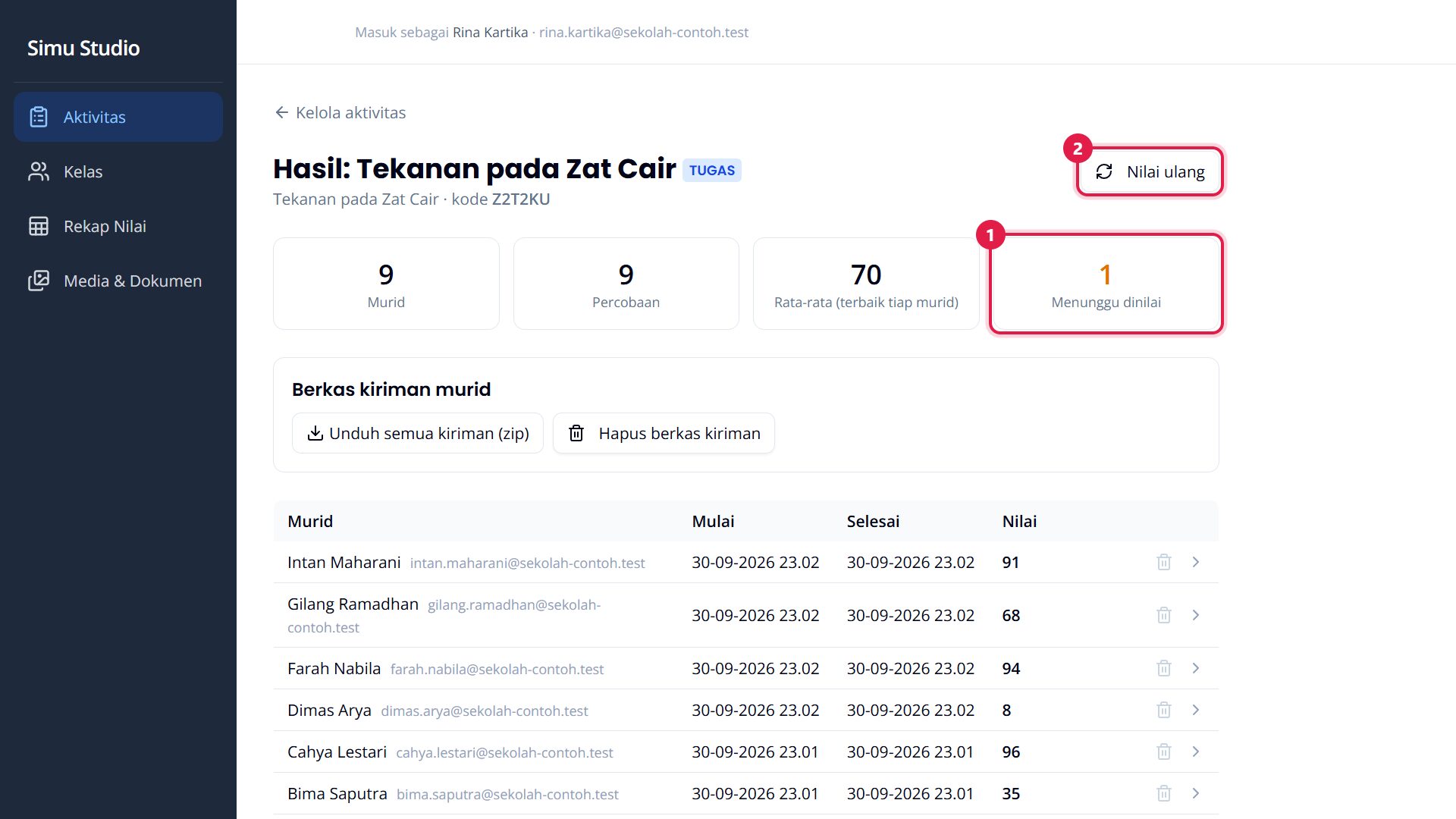Click the Percobaan stat card showing 9
Viewport: 1456px width, 819px height.
coord(626,284)
